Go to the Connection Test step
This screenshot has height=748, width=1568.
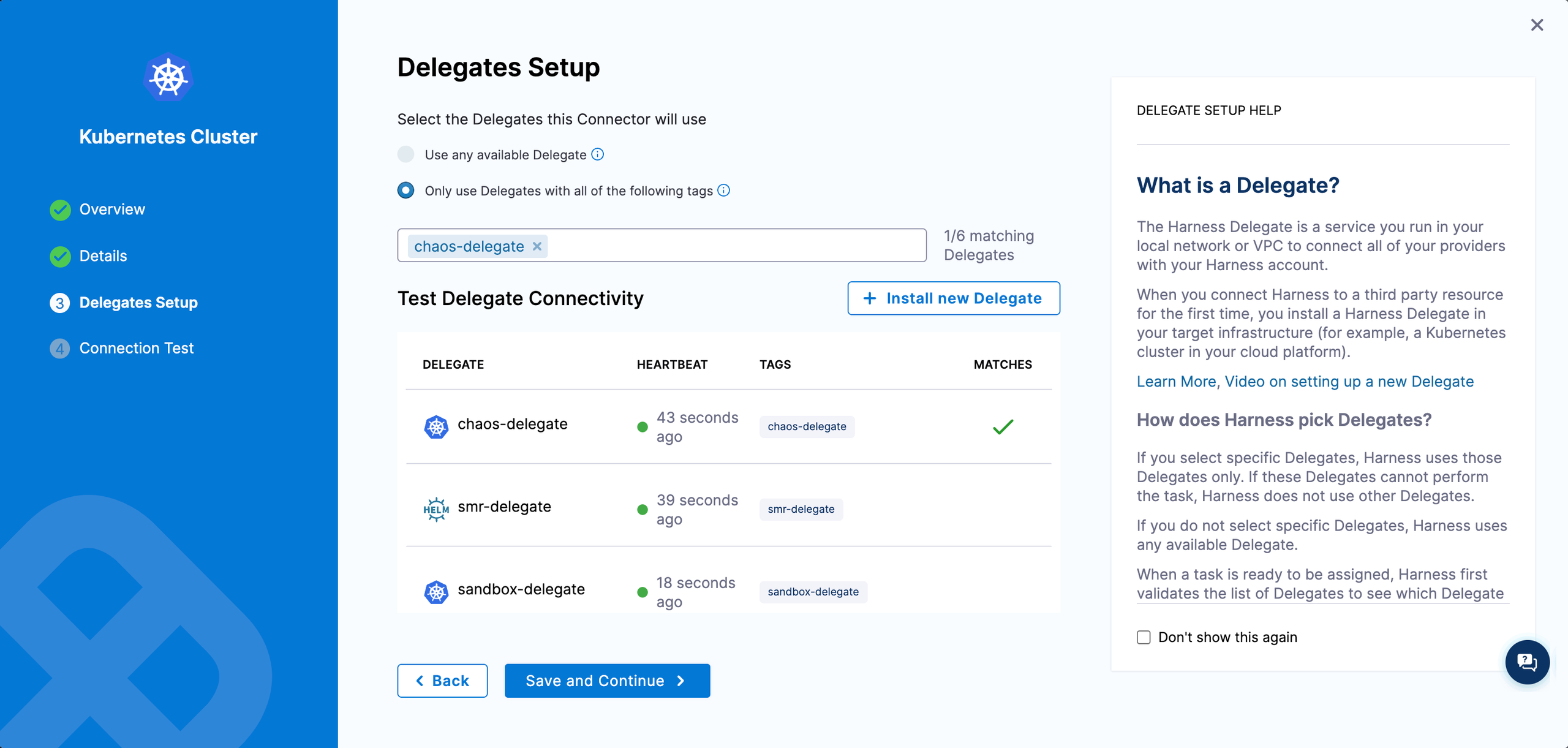tap(136, 348)
